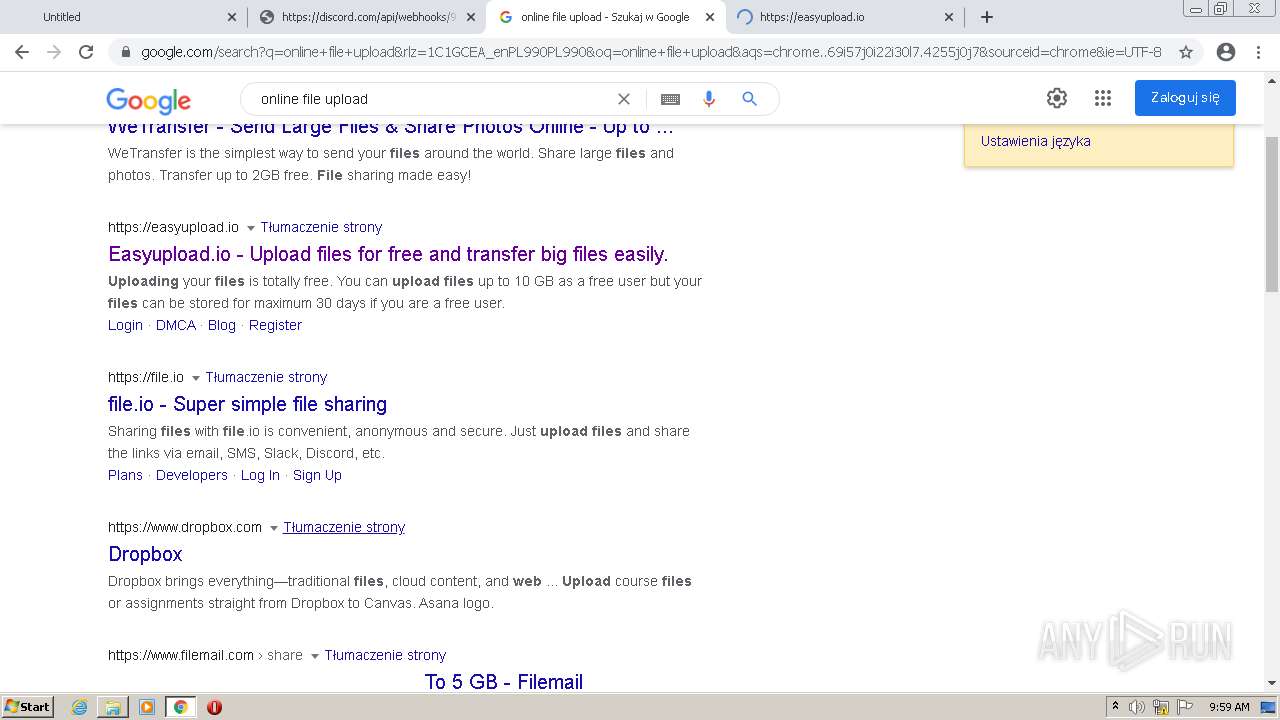Open the network status tray icon
Image resolution: width=1280 pixels, height=720 pixels.
click(x=1161, y=707)
